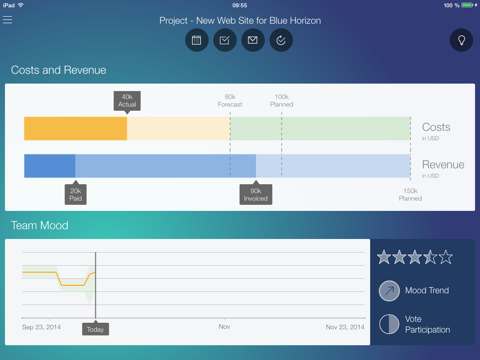
Task: Select the 20k Paid revenue marker
Action: coord(76,194)
